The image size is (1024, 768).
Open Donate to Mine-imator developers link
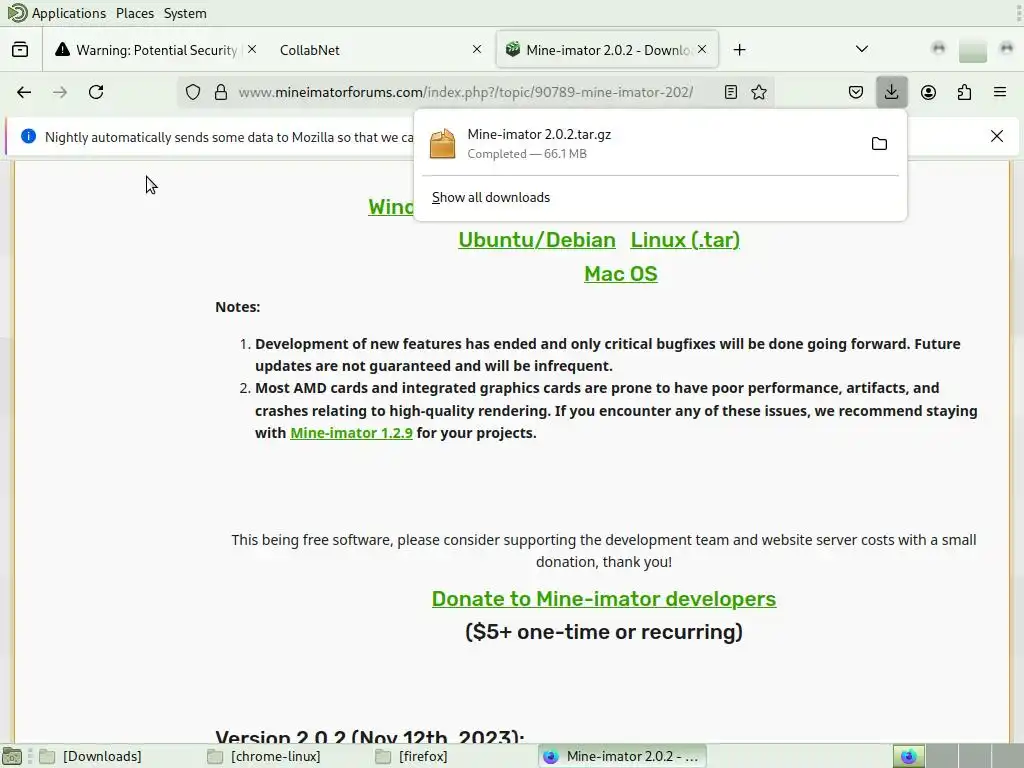(x=603, y=599)
